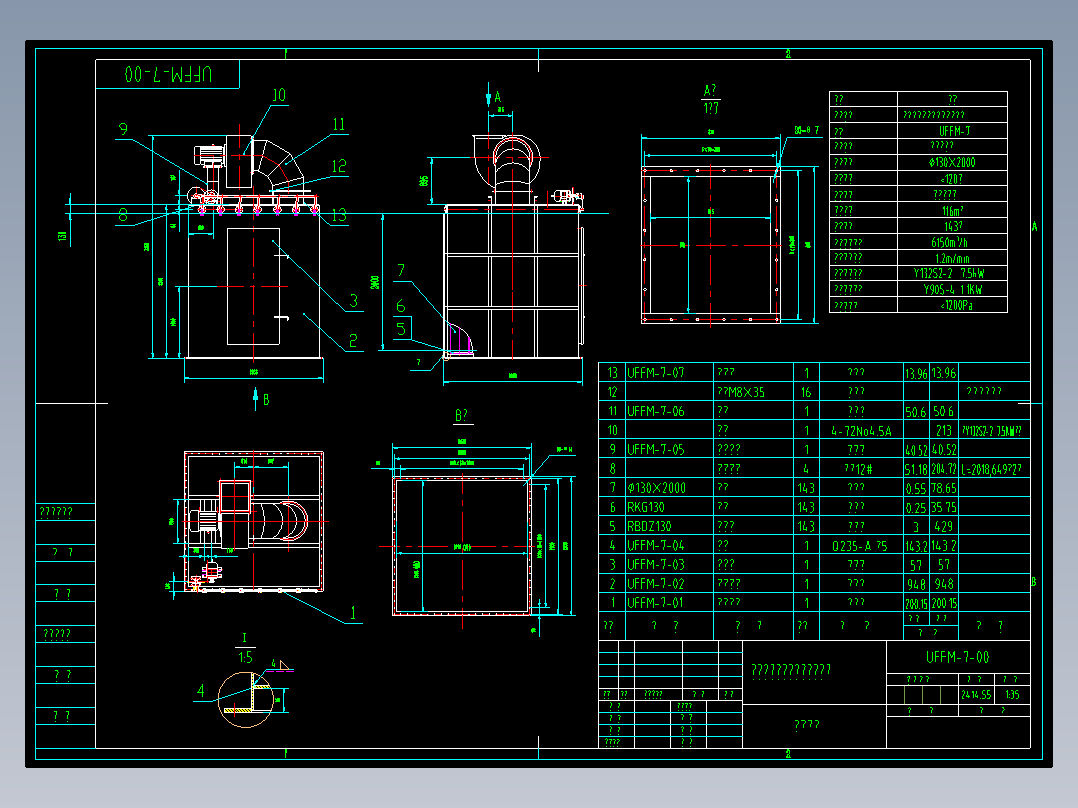This screenshot has width=1078, height=808.
Task: Click callout number '2' on front view
Action: click(x=353, y=341)
